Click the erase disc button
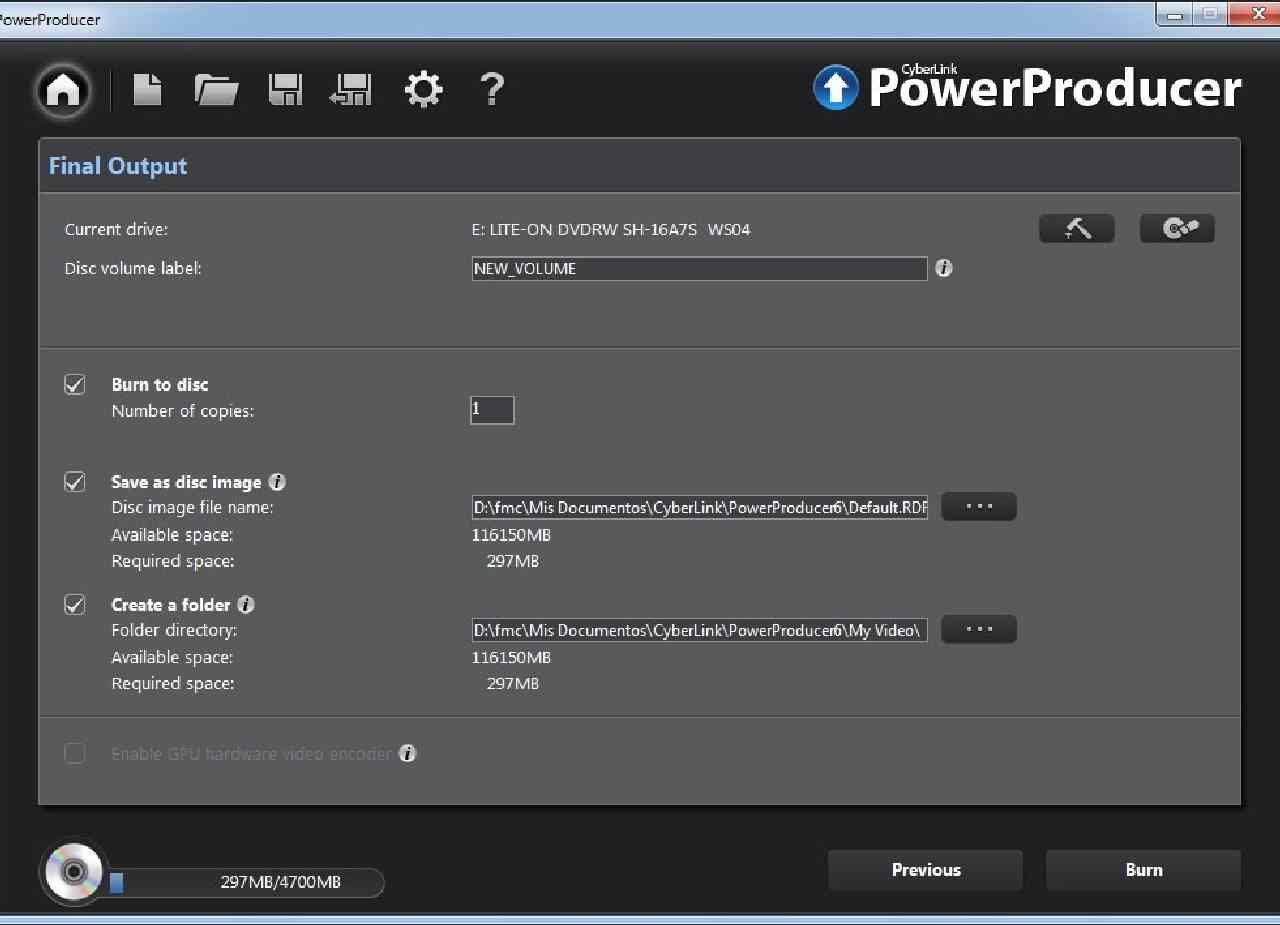Screen dimensions: 1280x925 (1177, 228)
